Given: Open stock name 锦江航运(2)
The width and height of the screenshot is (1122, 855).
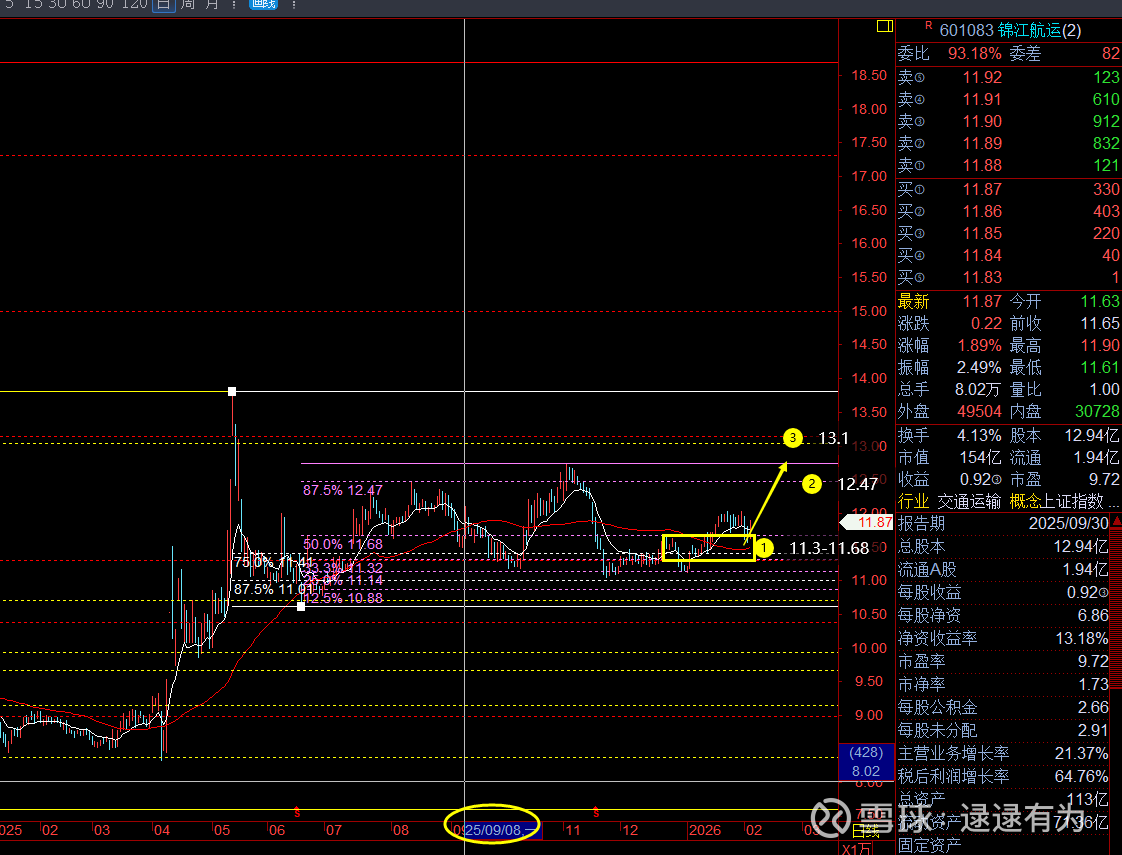Looking at the screenshot, I should pyautogui.click(x=1040, y=31).
